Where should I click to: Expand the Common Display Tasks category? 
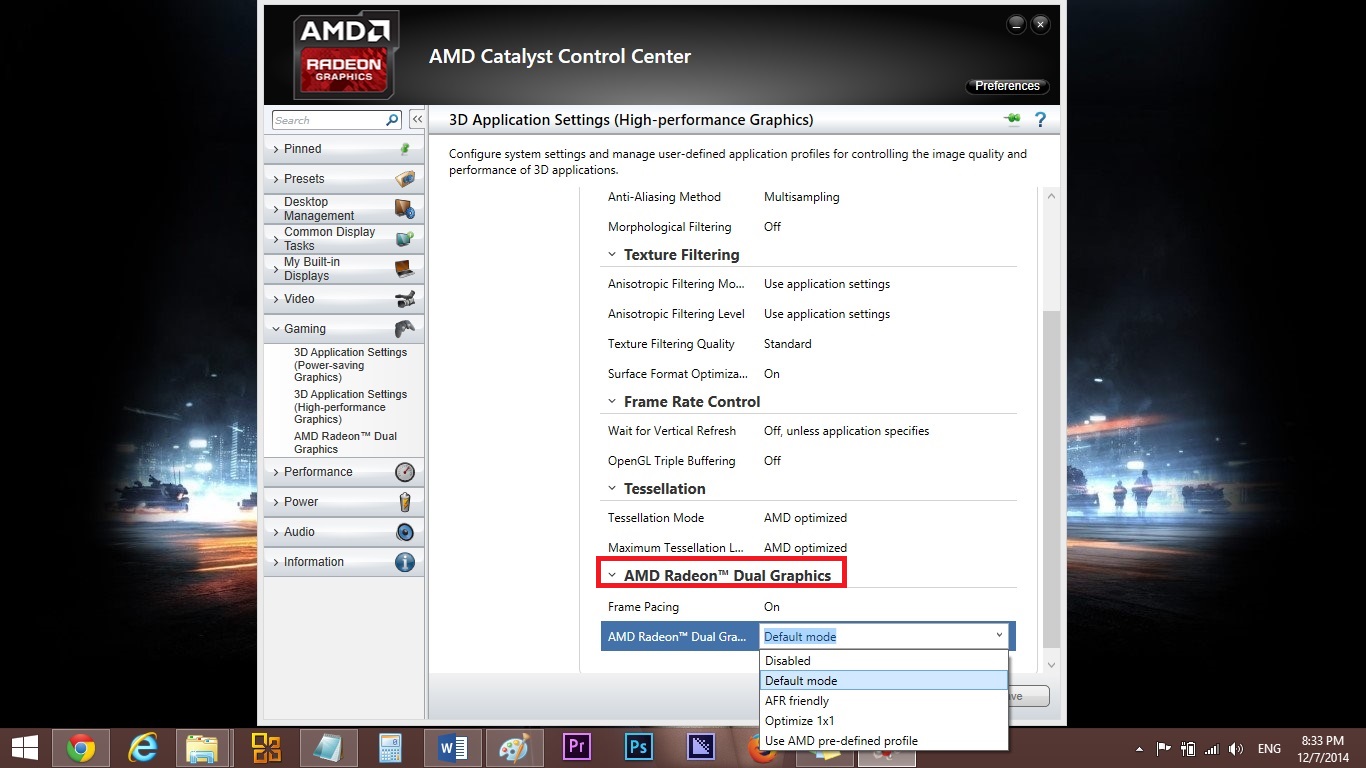click(x=344, y=239)
